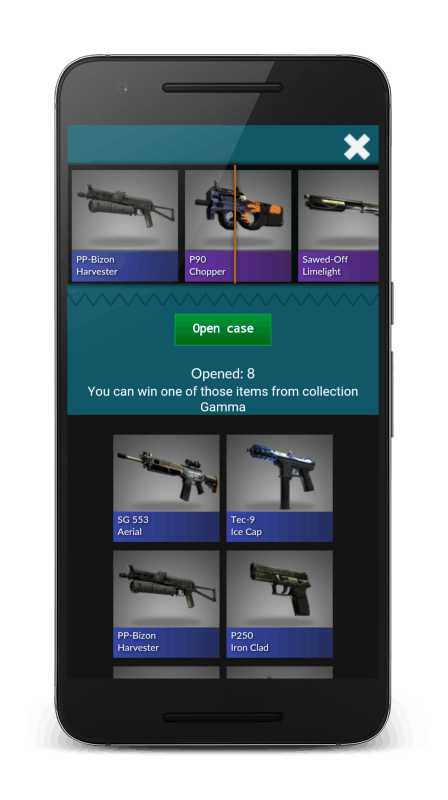Select the Sawed-Off shotgun image in roulette
Image resolution: width=448 pixels, height=800 pixels.
coord(338,210)
